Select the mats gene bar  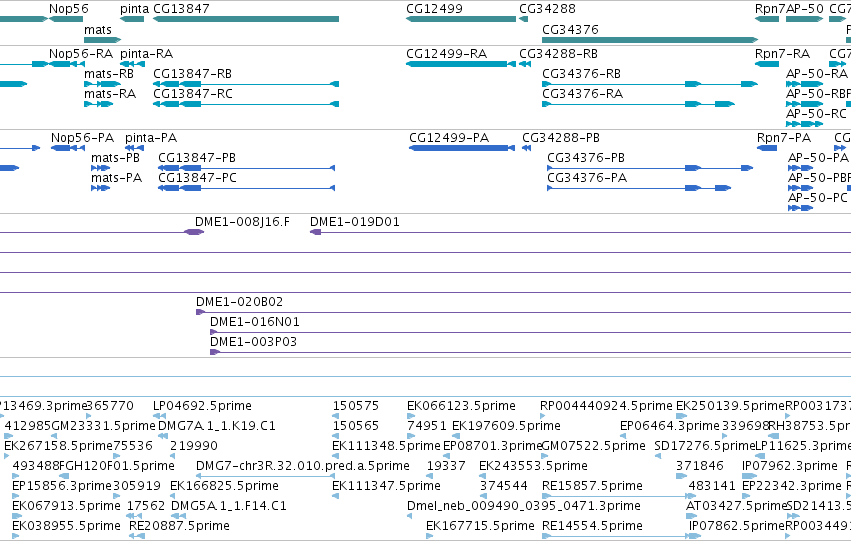(x=103, y=40)
